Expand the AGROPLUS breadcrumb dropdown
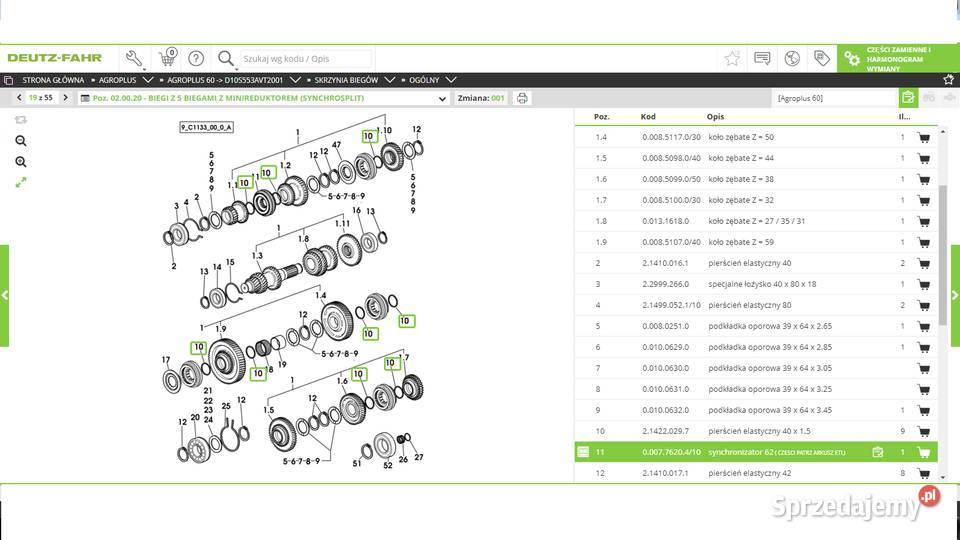Image resolution: width=960 pixels, height=540 pixels. [148, 79]
